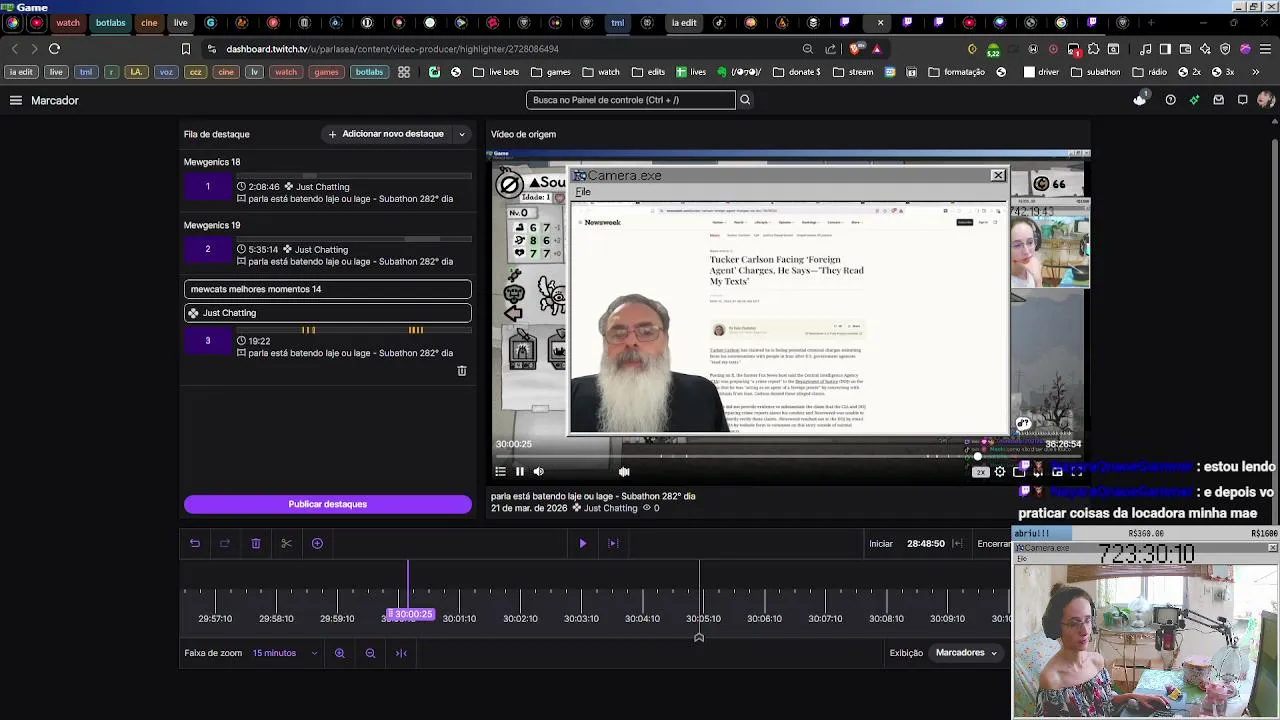Click the Iniciar time value 28:48:50

pos(926,544)
